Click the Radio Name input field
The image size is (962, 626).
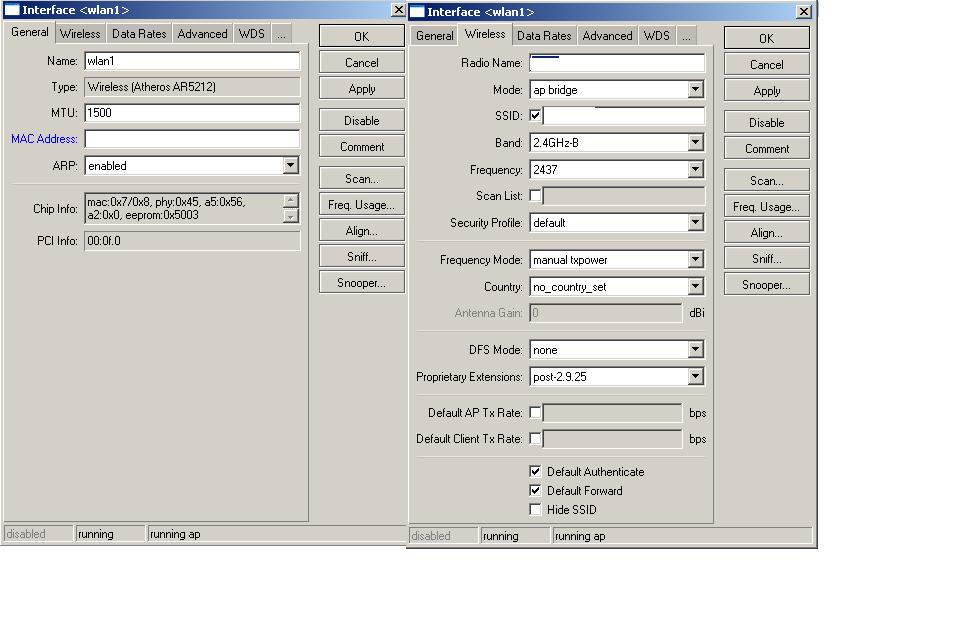pos(617,63)
